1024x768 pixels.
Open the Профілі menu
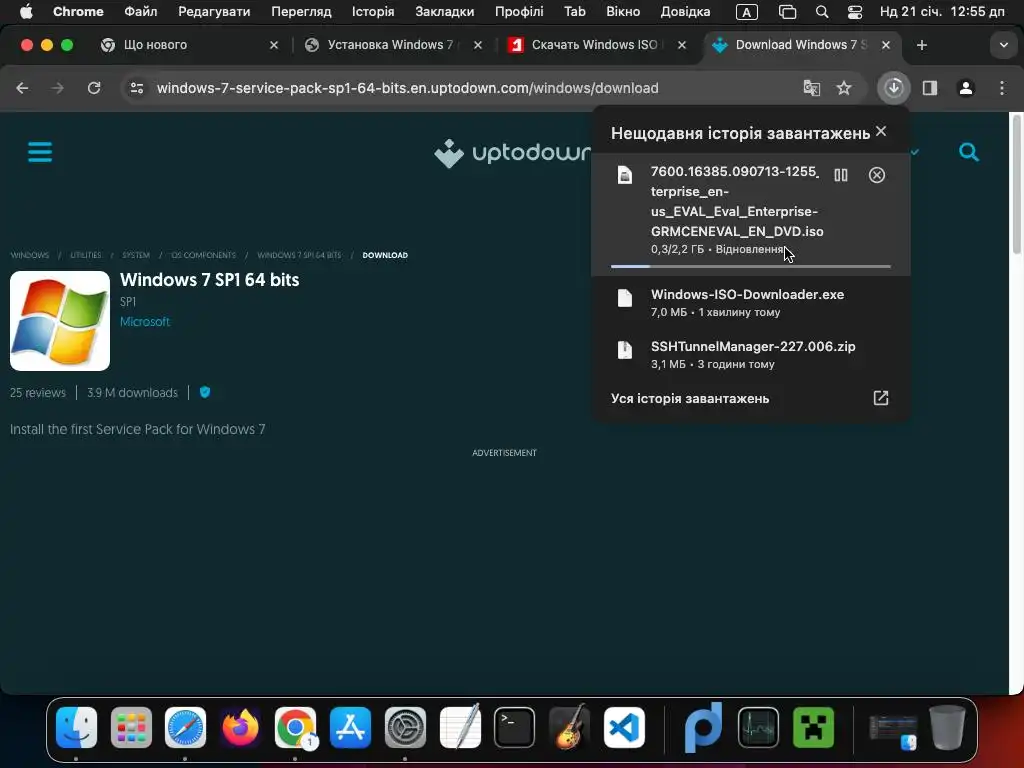519,11
